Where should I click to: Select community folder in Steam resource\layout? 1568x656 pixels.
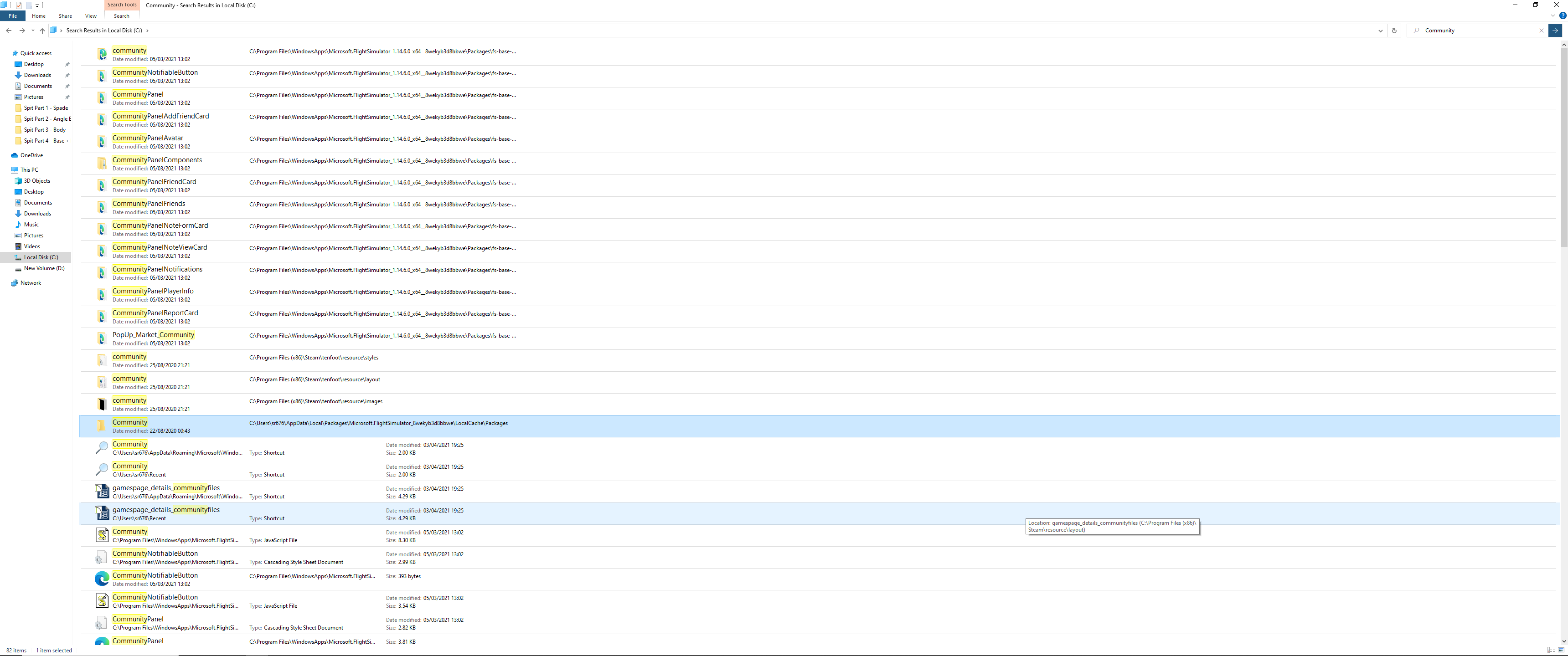tap(819, 382)
